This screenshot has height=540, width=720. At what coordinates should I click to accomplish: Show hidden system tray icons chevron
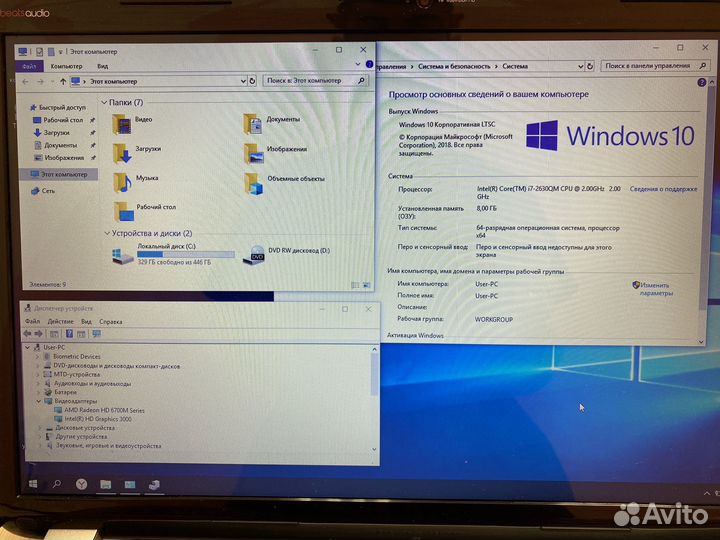(x=707, y=493)
